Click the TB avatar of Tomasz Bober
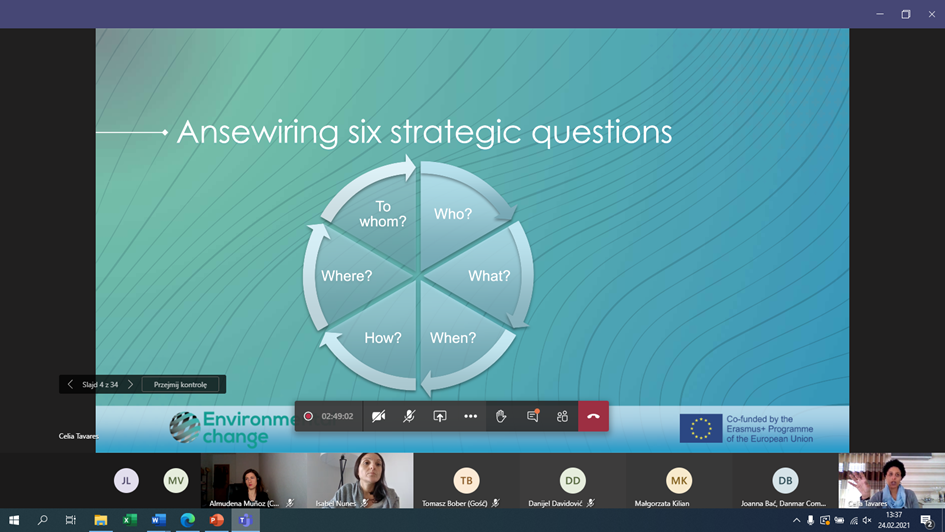 [466, 481]
